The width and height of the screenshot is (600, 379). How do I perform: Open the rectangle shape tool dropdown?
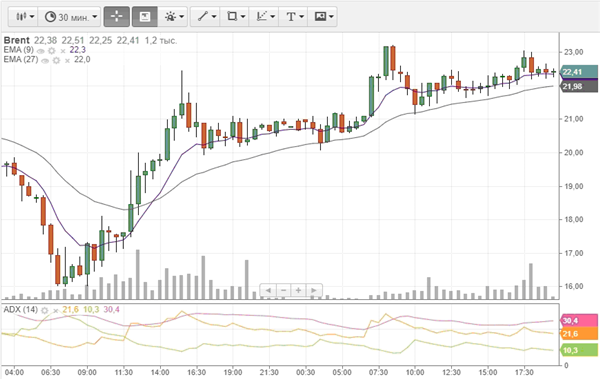pos(235,16)
